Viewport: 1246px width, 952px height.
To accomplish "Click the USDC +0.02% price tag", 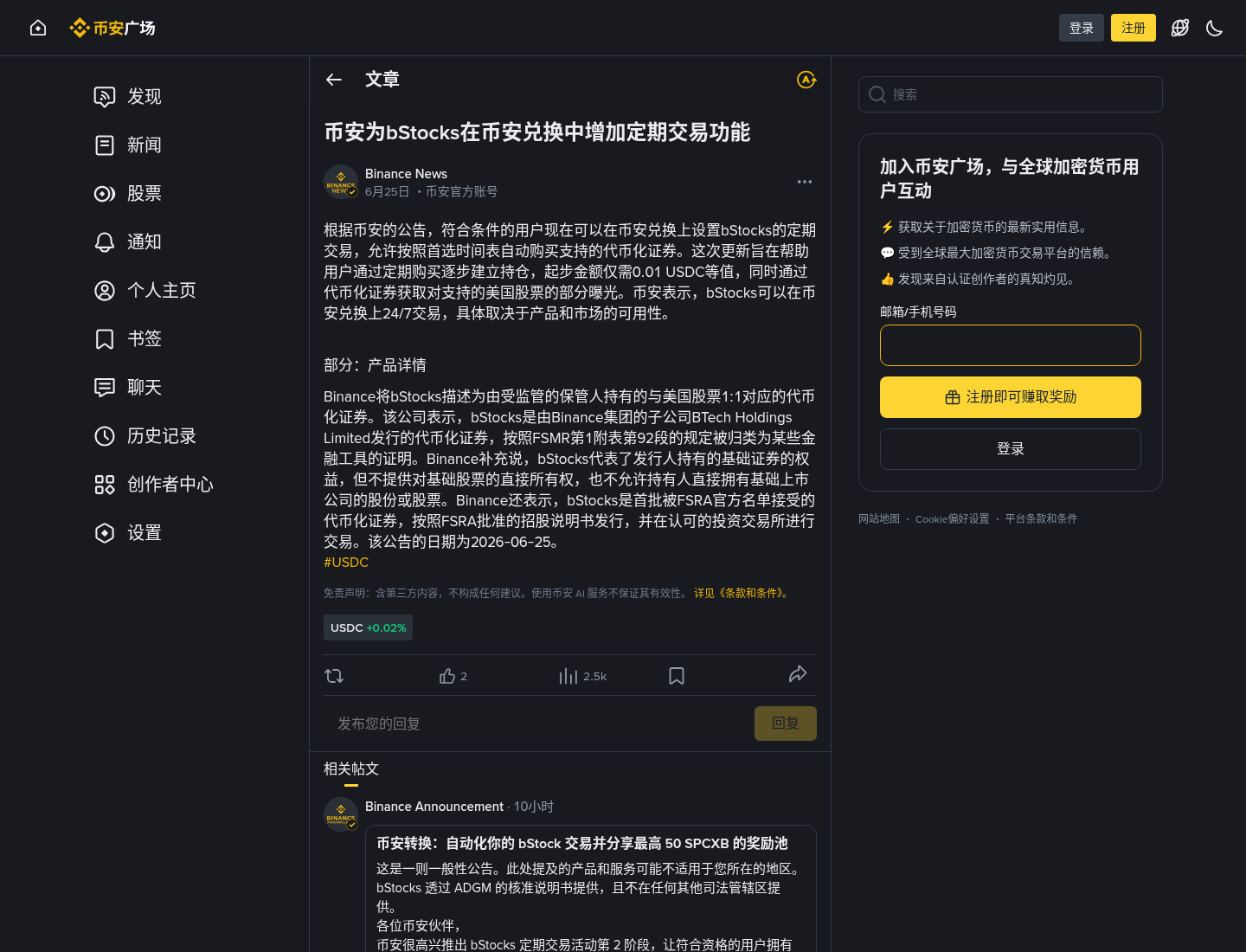I will (x=368, y=627).
